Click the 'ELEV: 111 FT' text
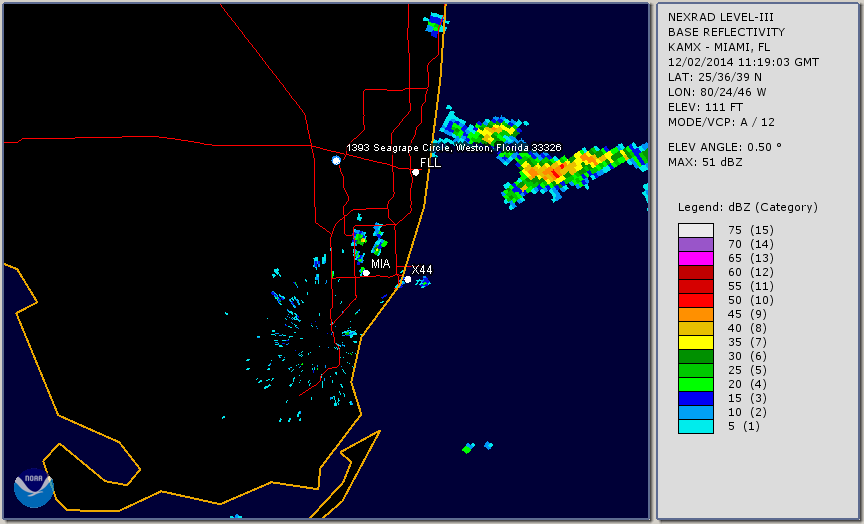Image resolution: width=864 pixels, height=524 pixels. coord(705,107)
